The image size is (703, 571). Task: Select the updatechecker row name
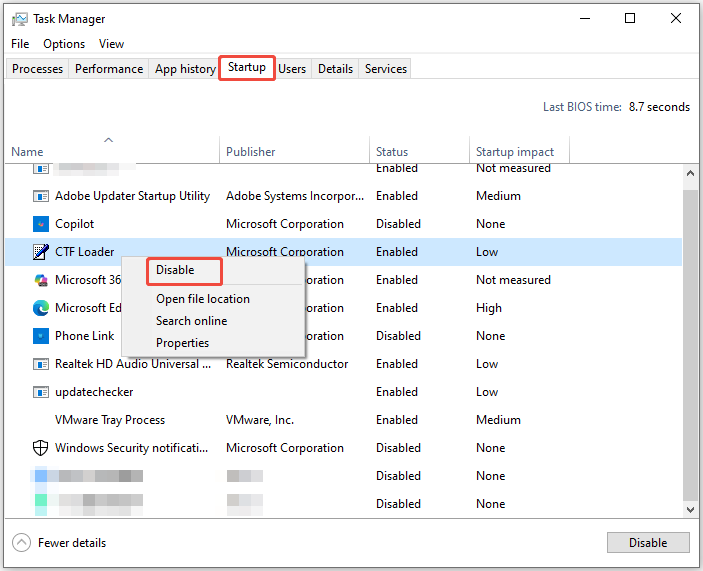[x=94, y=392]
